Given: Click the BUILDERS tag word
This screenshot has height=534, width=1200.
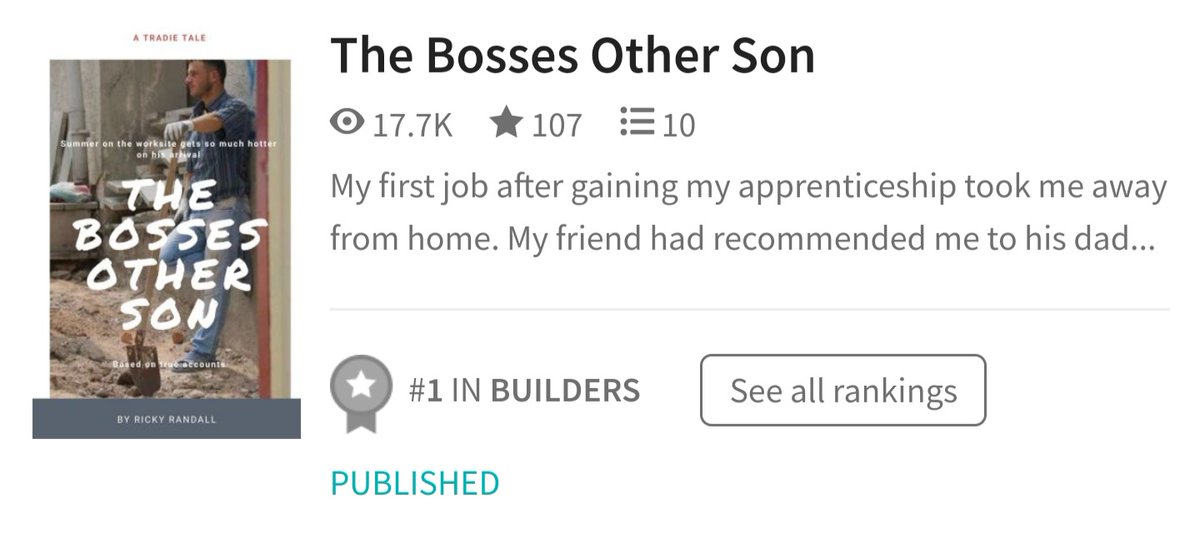Looking at the screenshot, I should click(x=565, y=390).
